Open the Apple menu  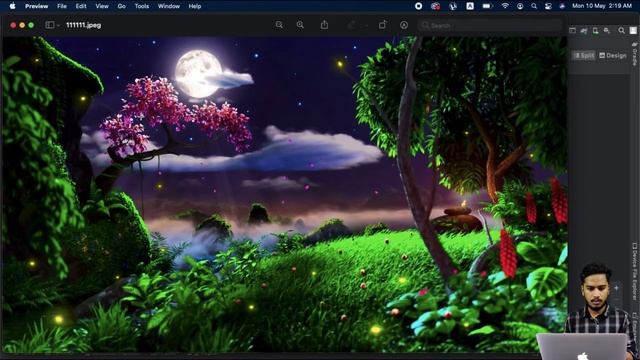coord(12,6)
